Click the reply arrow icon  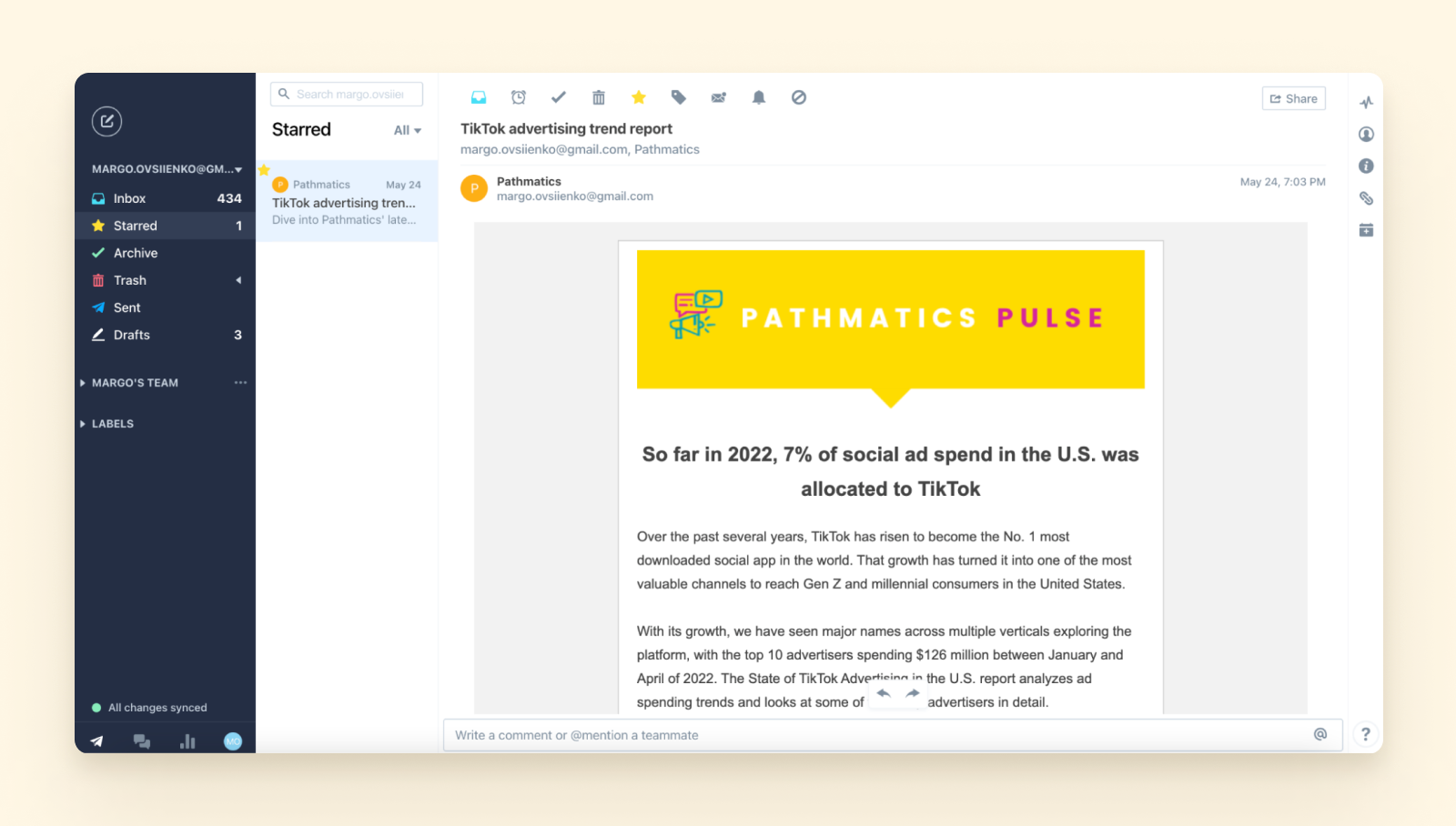click(x=884, y=693)
